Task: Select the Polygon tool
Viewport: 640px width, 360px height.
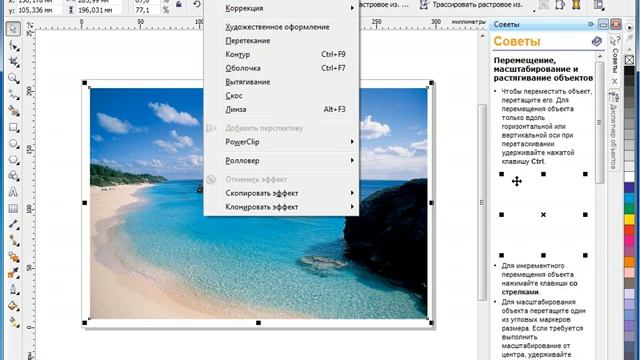Action: 13,160
